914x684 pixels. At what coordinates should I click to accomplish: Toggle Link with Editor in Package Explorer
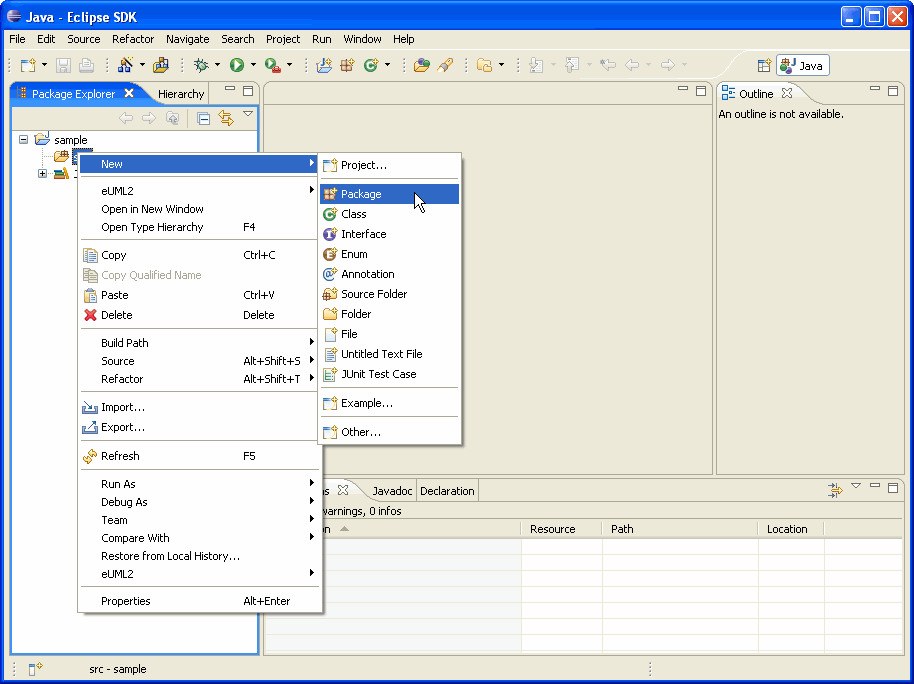226,118
